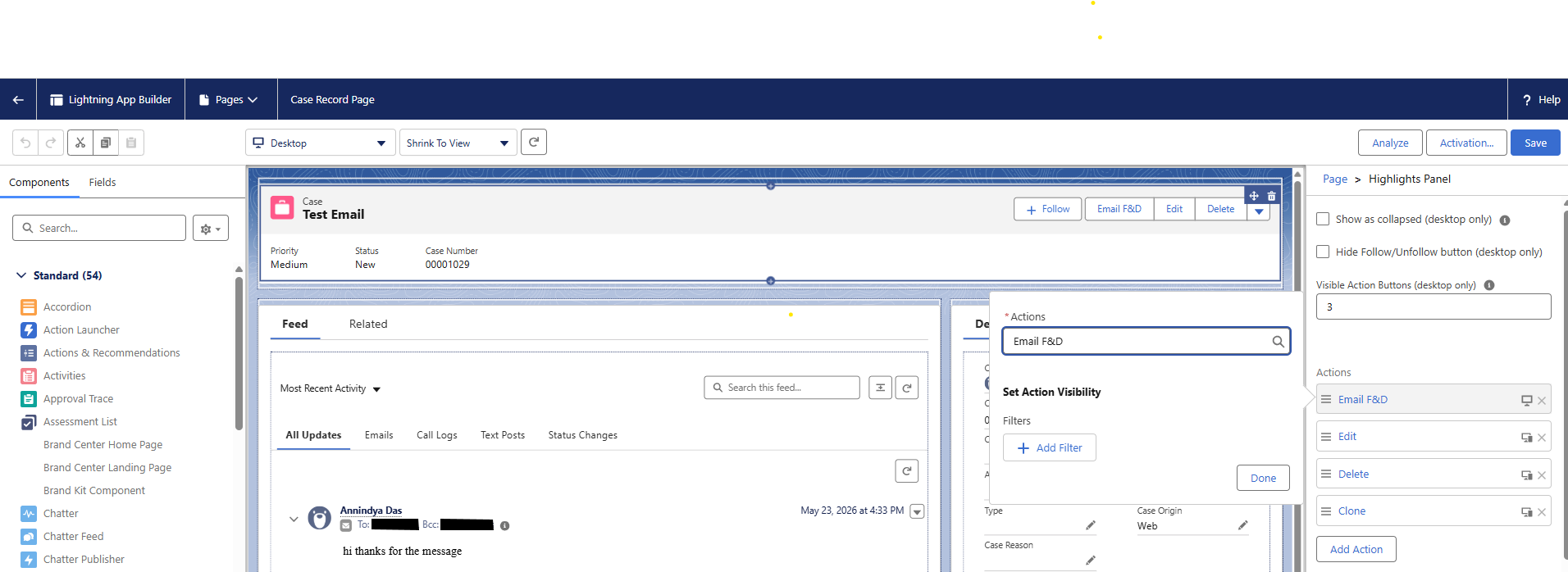Click info icon next to Show as collapsed
Image resolution: width=1568 pixels, height=572 pixels.
[x=1505, y=220]
